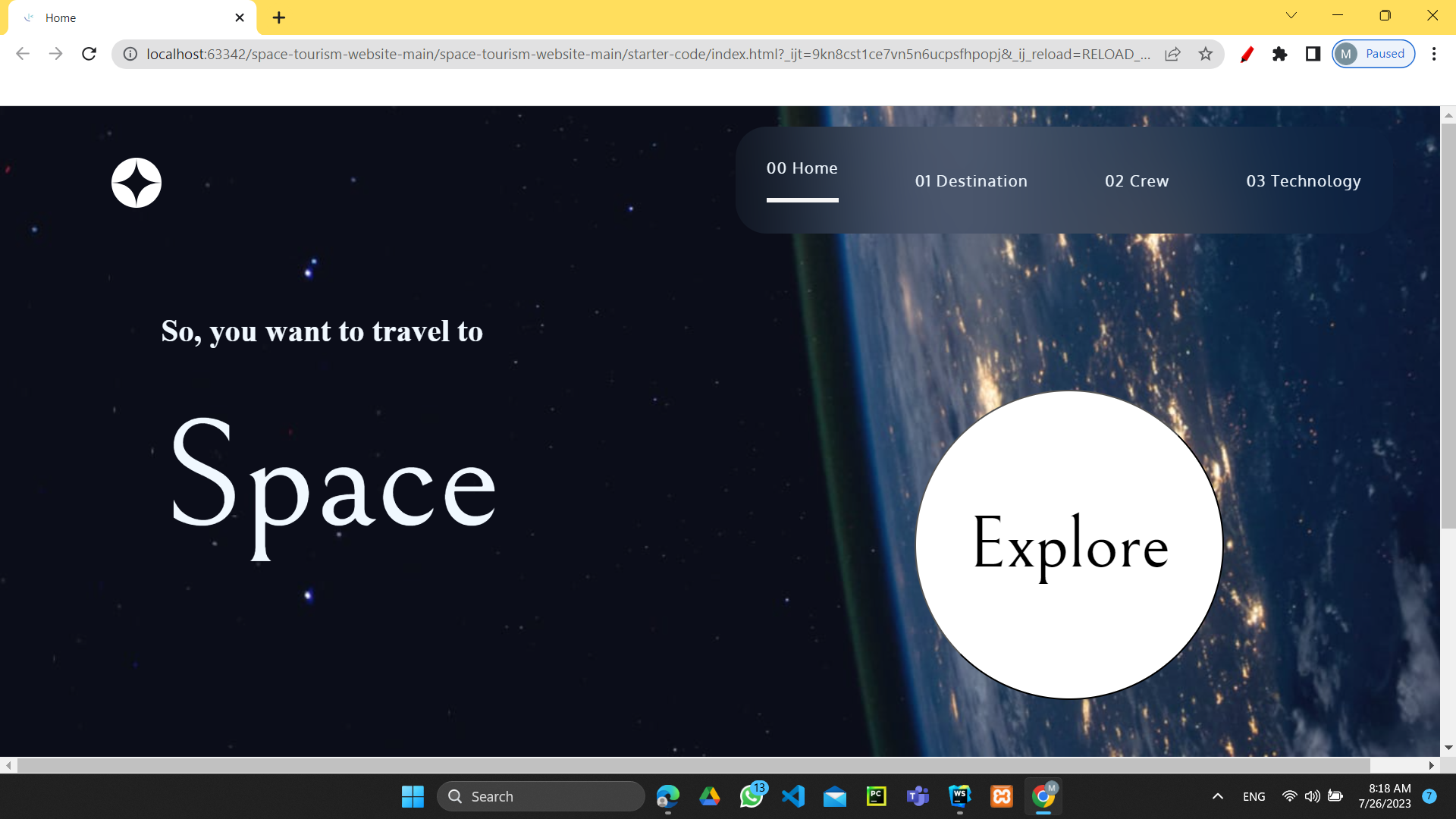Click the website's star logo

click(136, 183)
